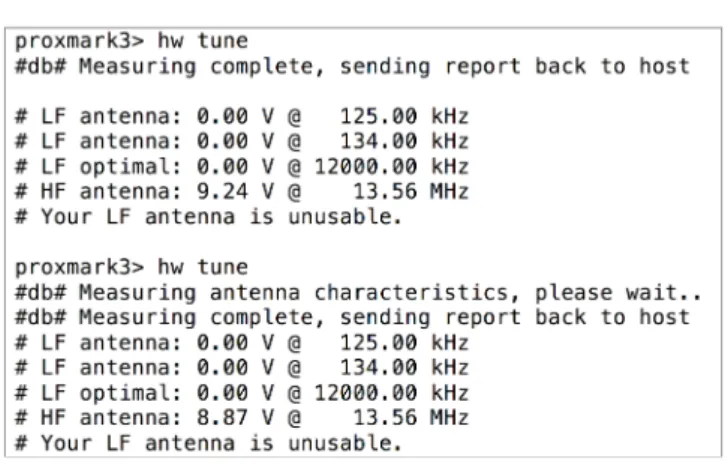Image resolution: width=728 pixels, height=471 pixels.
Task: Click the second 'proxmark3> hw tune' prompt line
Action: click(x=131, y=268)
